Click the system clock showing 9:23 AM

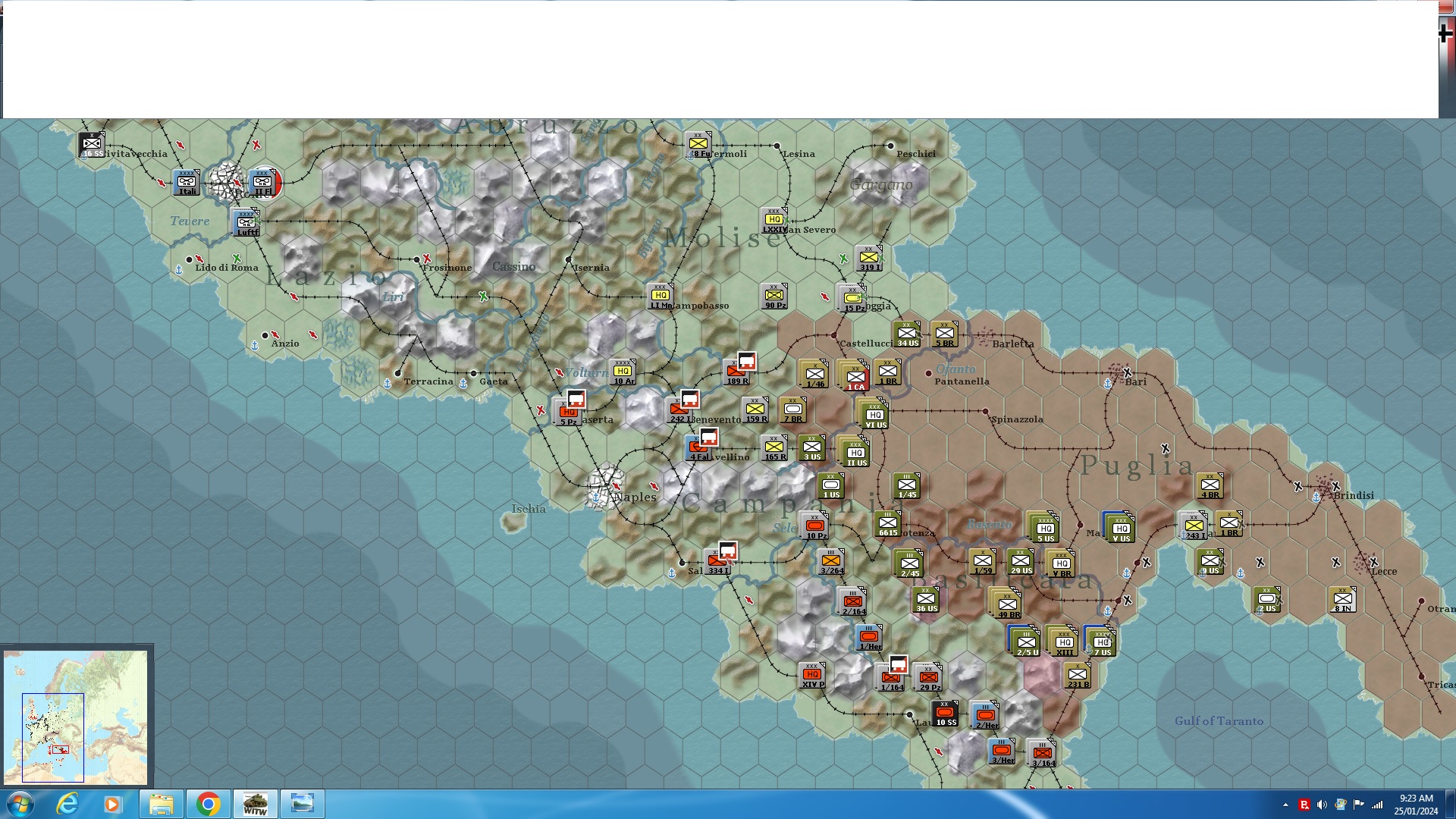click(x=1415, y=804)
